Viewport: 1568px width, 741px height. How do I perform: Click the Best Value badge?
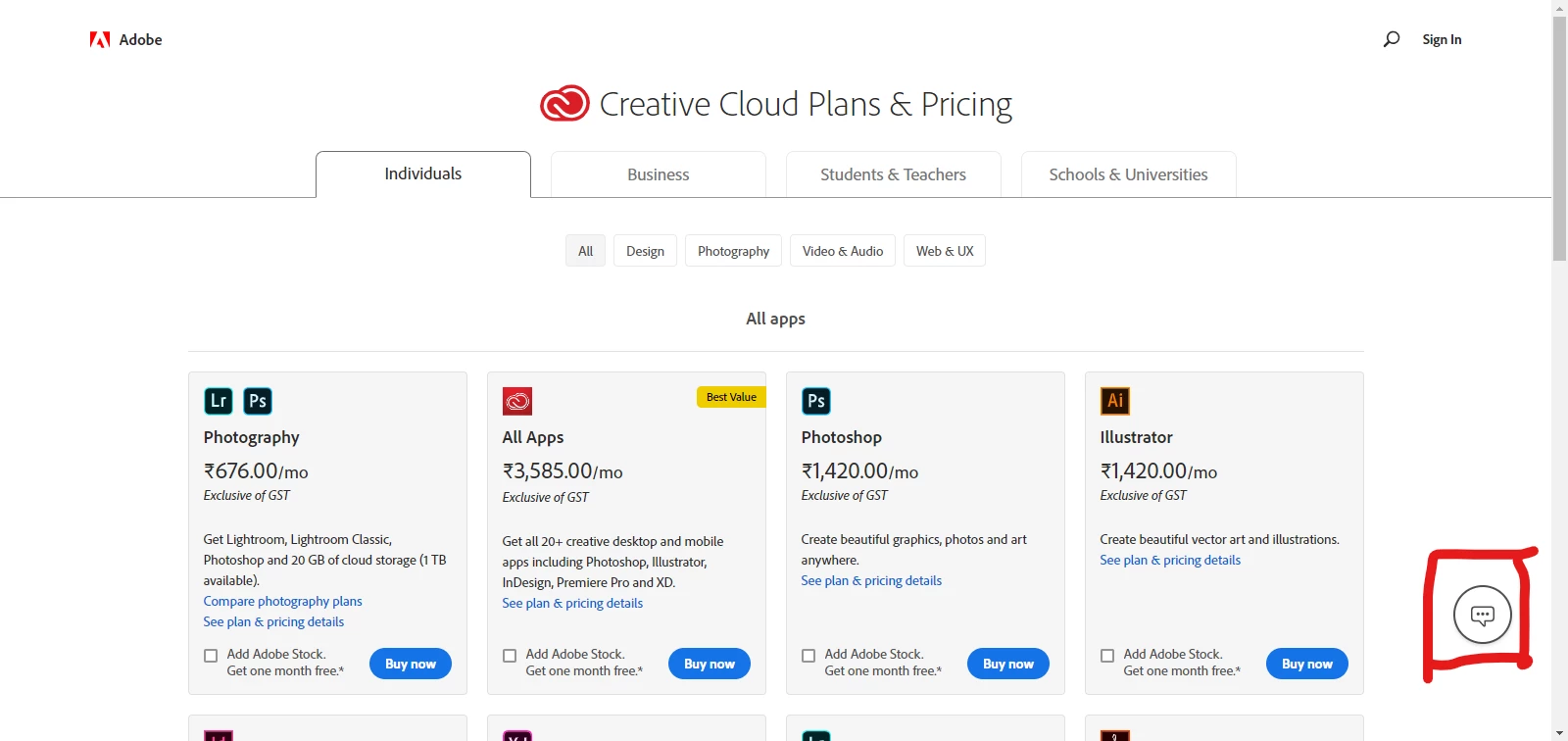[x=731, y=397]
